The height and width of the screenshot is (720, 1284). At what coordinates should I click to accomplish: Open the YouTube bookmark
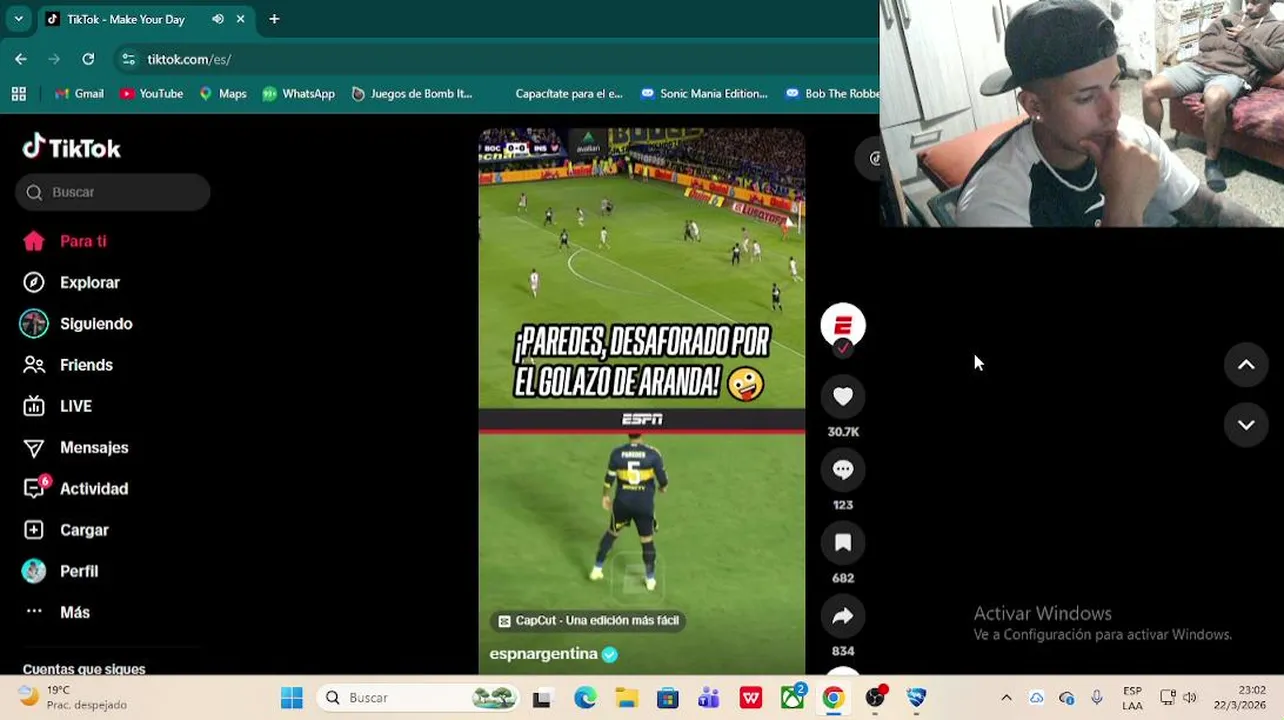151,93
